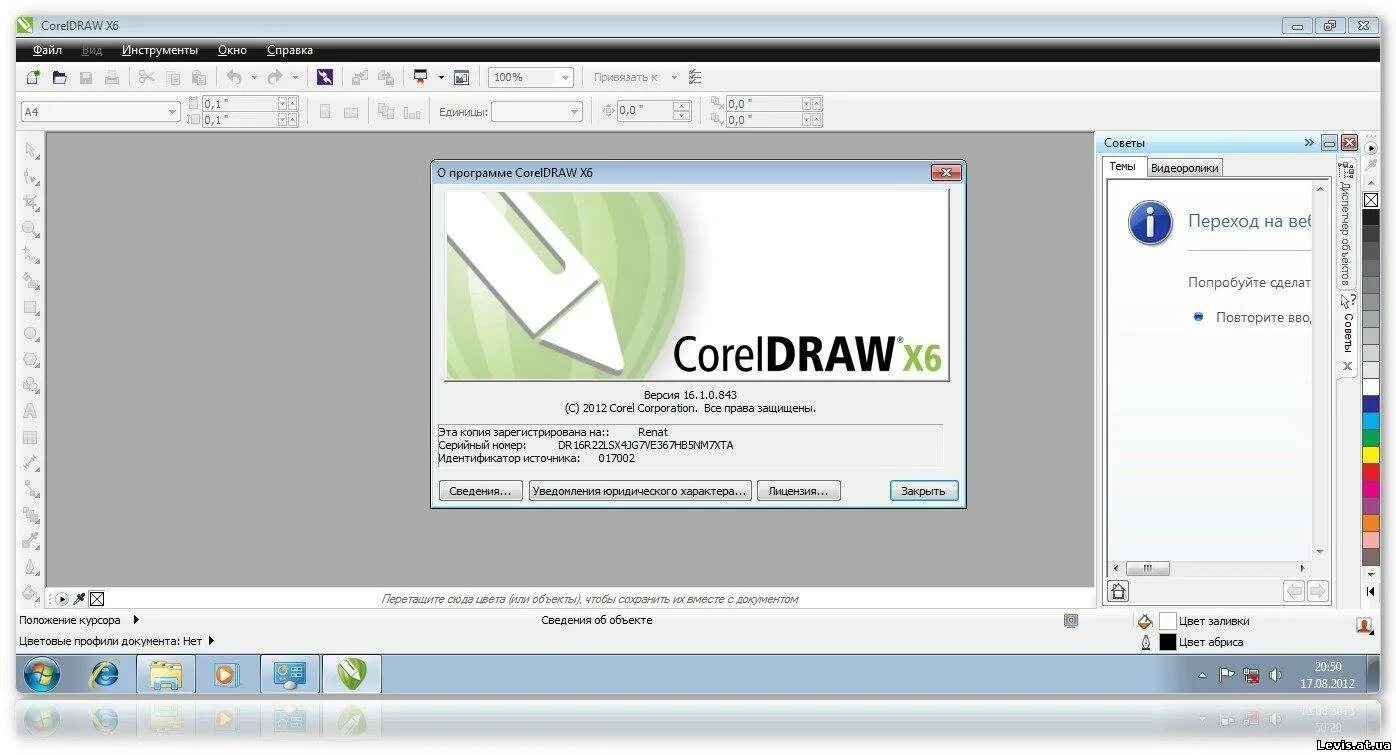Open the Windows Start button

pyautogui.click(x=41, y=675)
